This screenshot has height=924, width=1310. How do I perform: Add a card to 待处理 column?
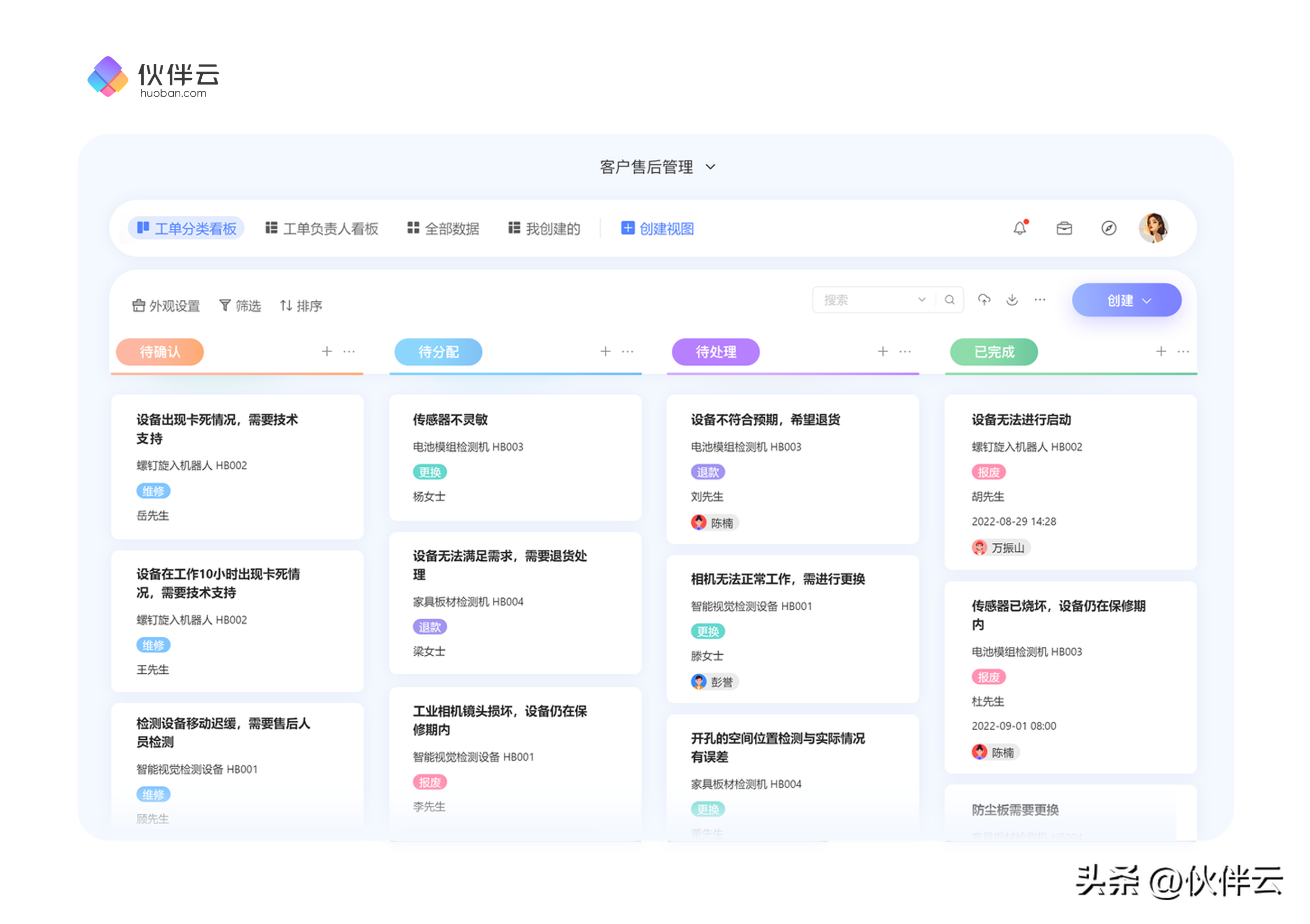point(883,351)
